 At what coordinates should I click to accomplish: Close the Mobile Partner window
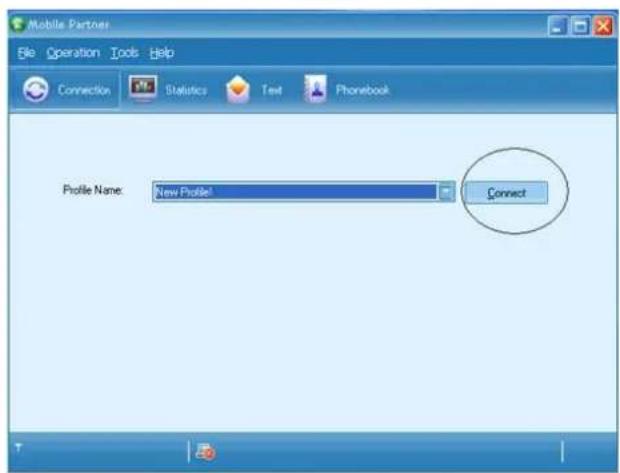tap(603, 26)
